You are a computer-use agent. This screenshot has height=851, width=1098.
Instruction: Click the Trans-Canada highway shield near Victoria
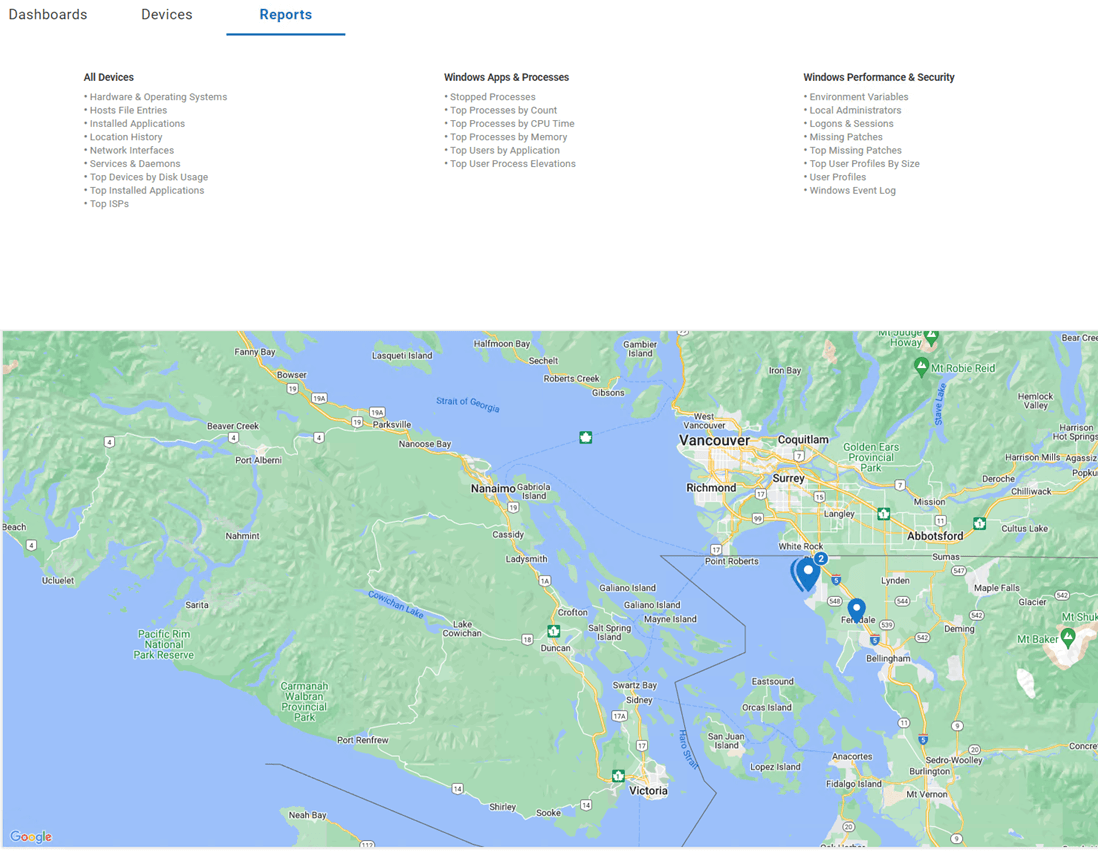(618, 776)
